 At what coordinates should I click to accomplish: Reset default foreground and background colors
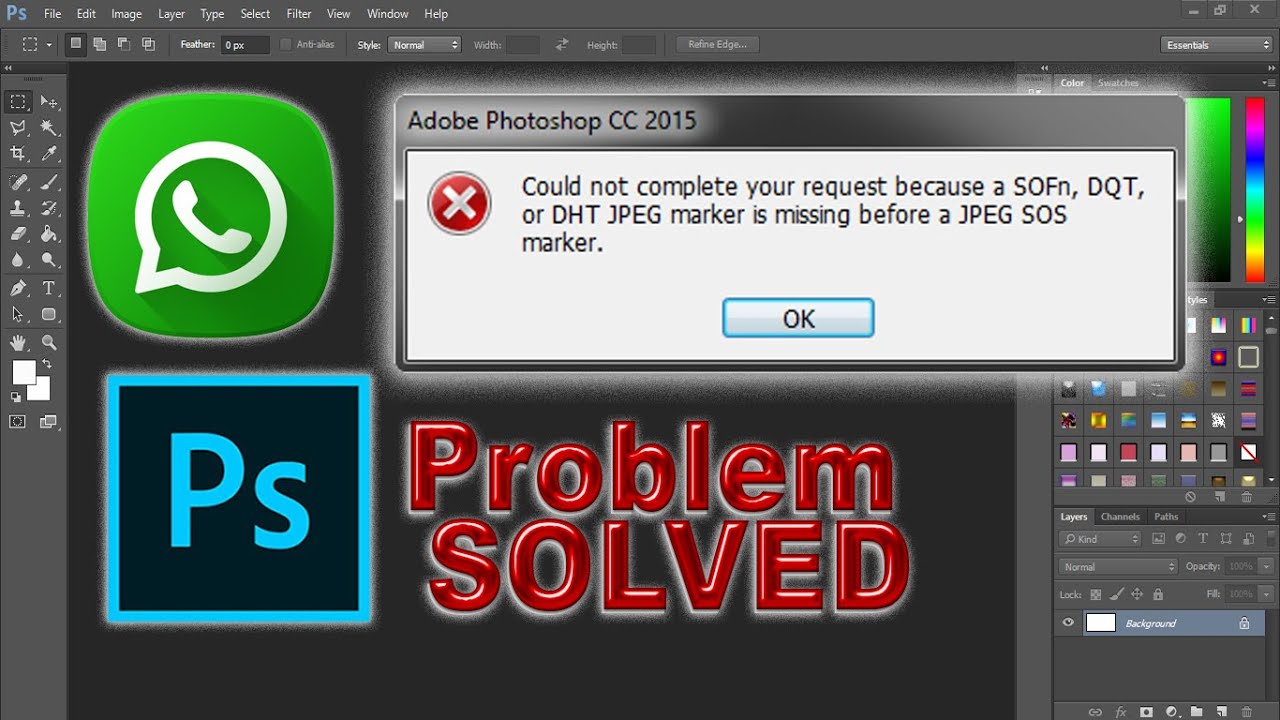[x=15, y=397]
